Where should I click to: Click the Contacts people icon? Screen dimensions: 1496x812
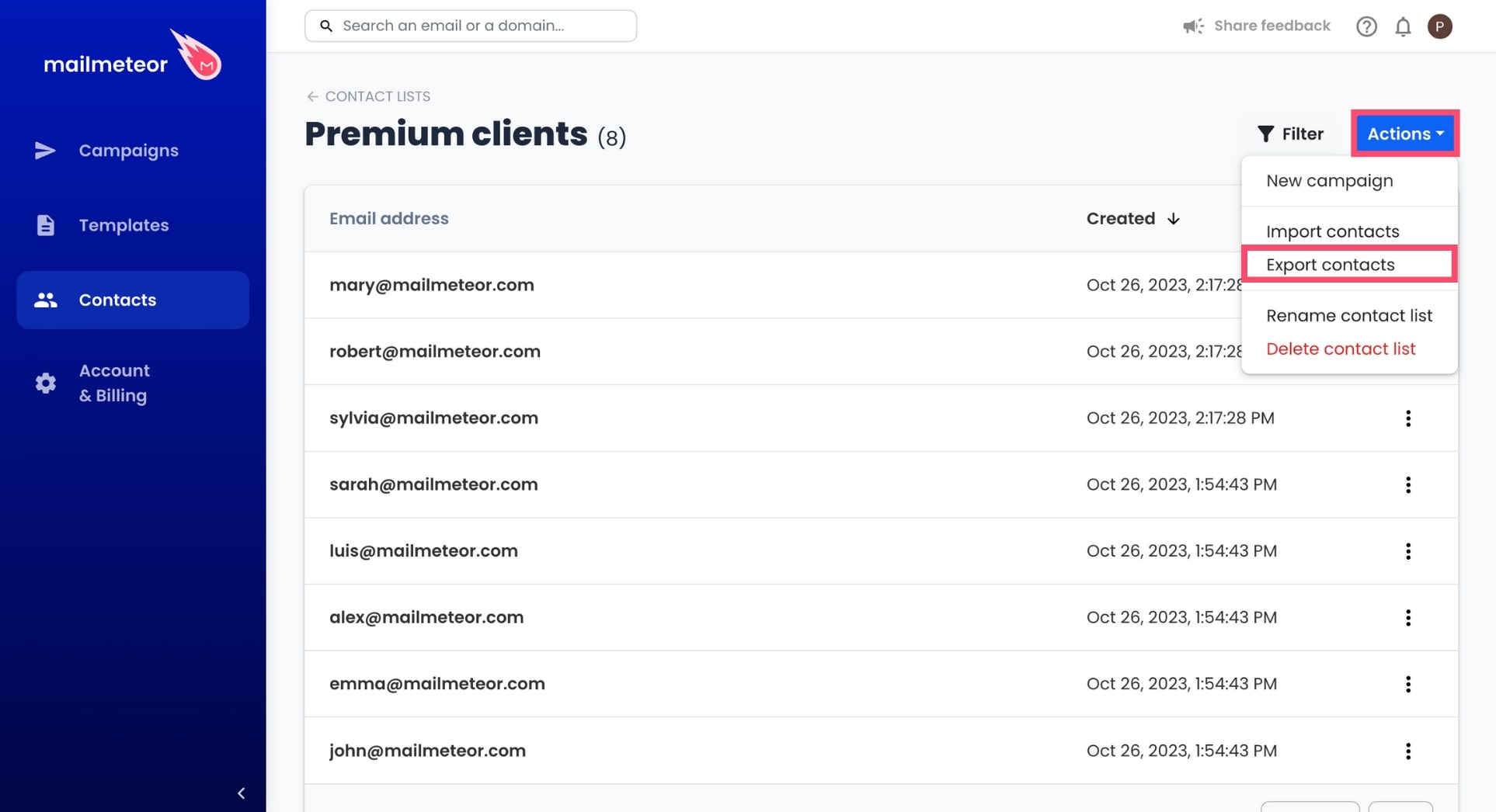point(45,300)
